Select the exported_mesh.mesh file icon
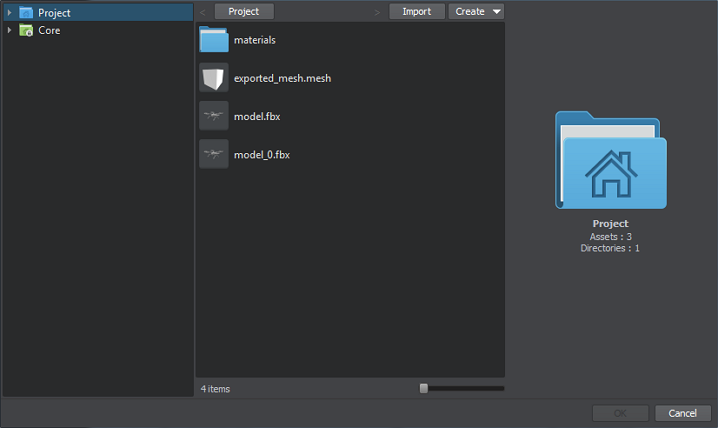The image size is (718, 428). click(214, 77)
